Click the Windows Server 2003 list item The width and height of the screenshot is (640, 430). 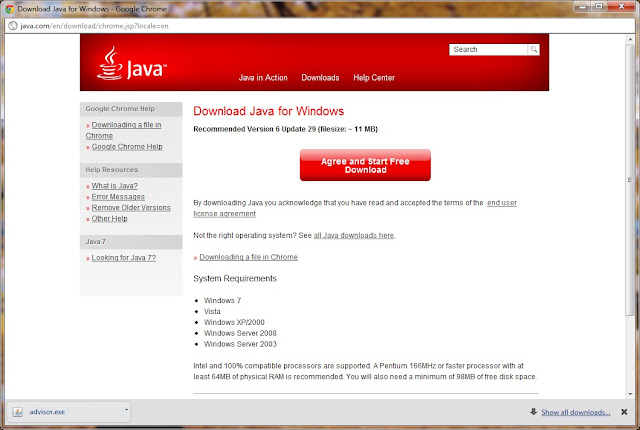(240, 344)
